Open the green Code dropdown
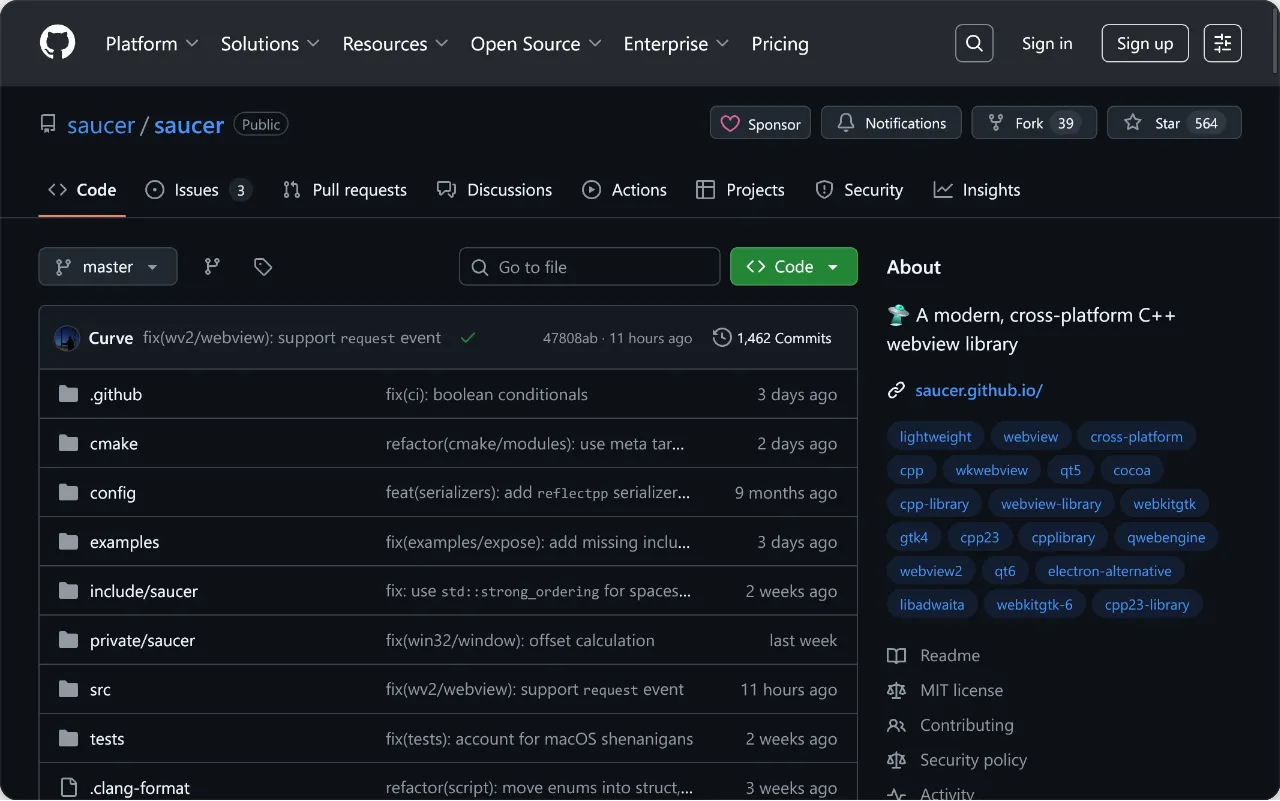 (793, 267)
